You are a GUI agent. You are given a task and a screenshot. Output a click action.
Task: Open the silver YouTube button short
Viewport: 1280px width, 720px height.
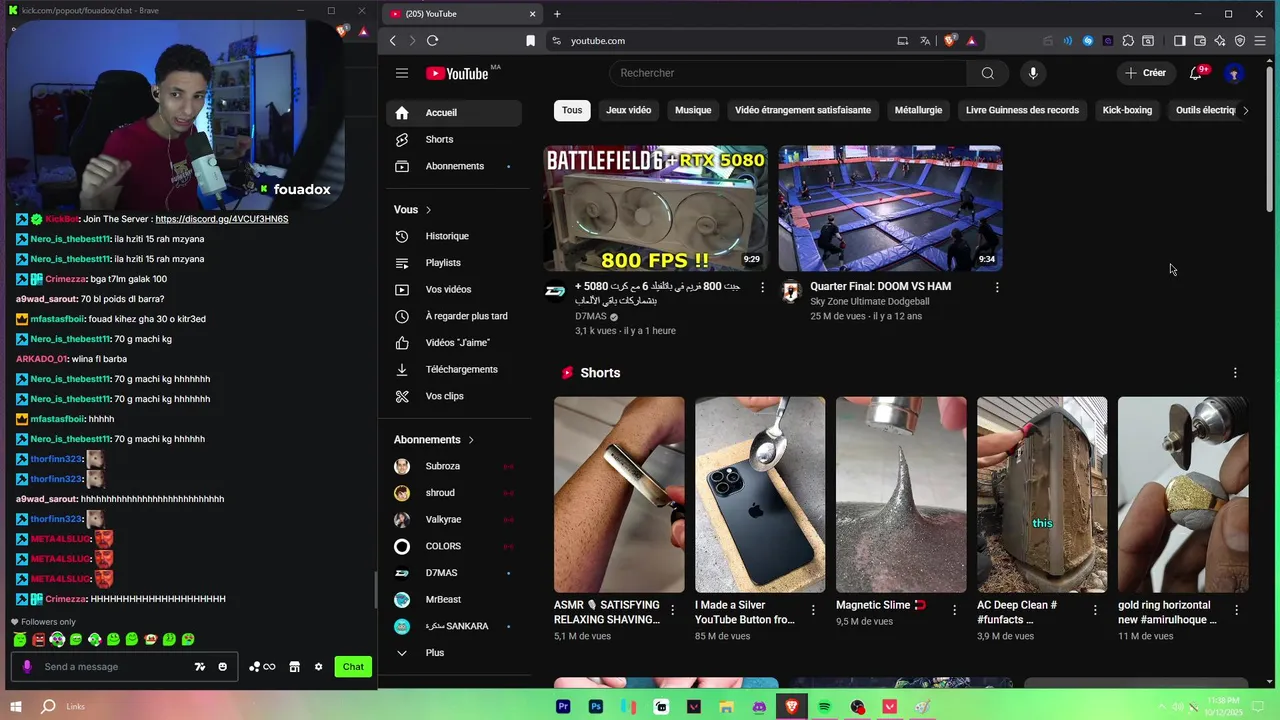760,495
